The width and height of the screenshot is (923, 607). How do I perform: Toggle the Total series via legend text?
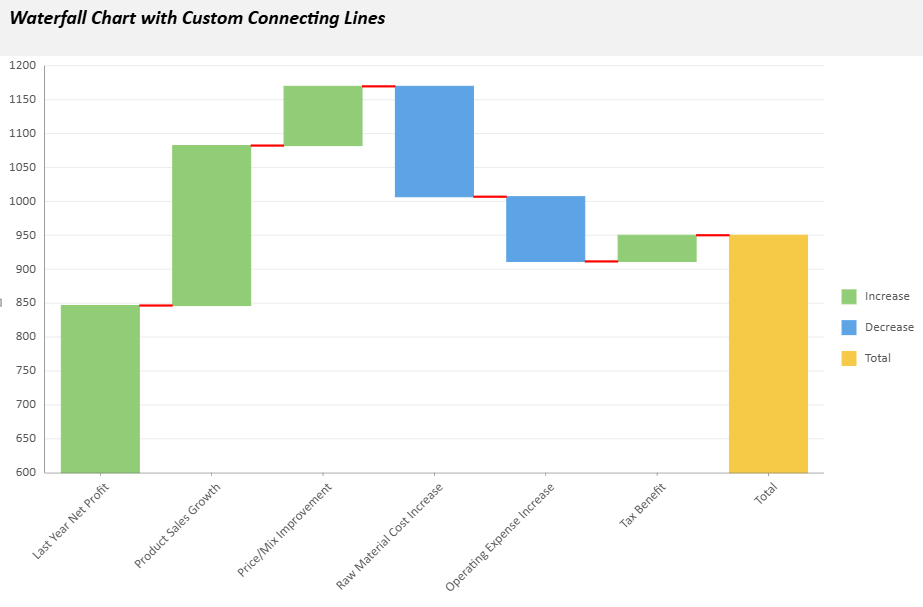pyautogui.click(x=877, y=358)
